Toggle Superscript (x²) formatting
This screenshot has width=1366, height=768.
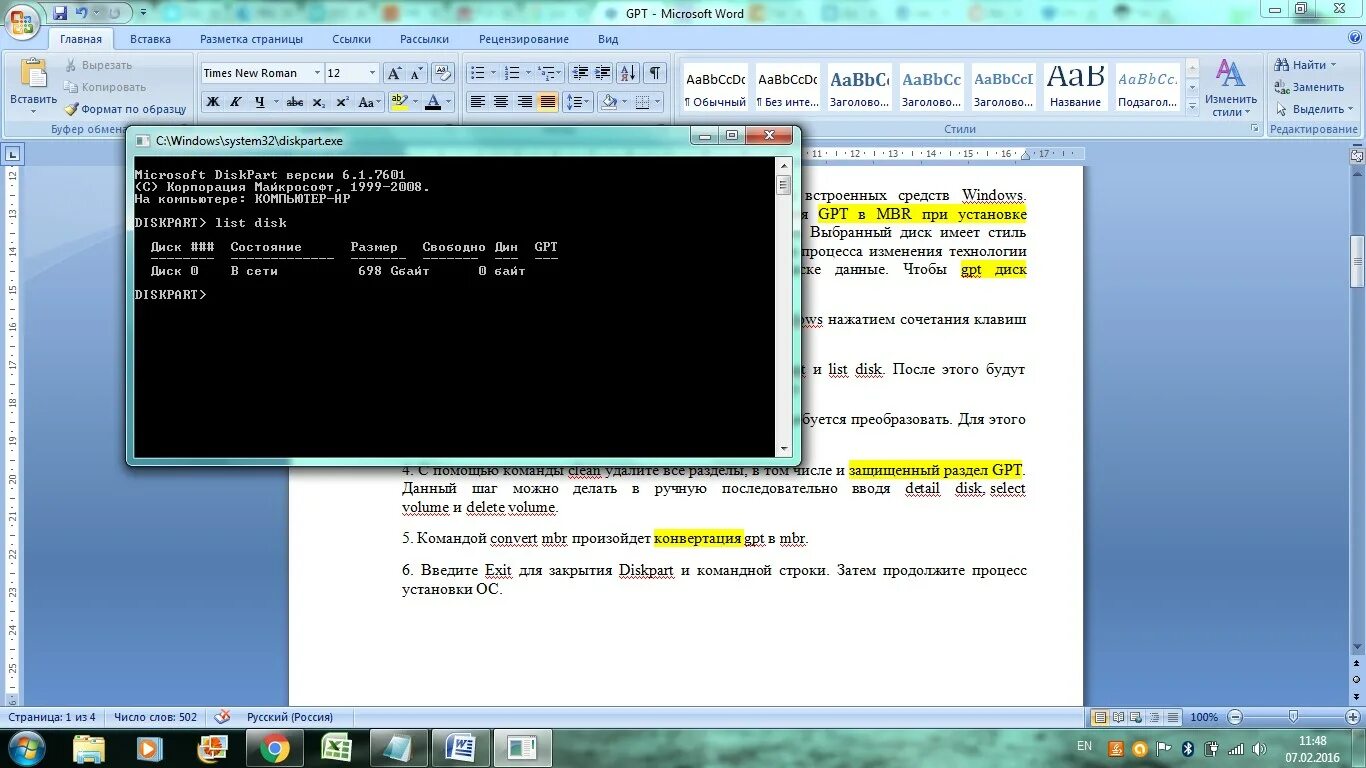click(x=342, y=102)
